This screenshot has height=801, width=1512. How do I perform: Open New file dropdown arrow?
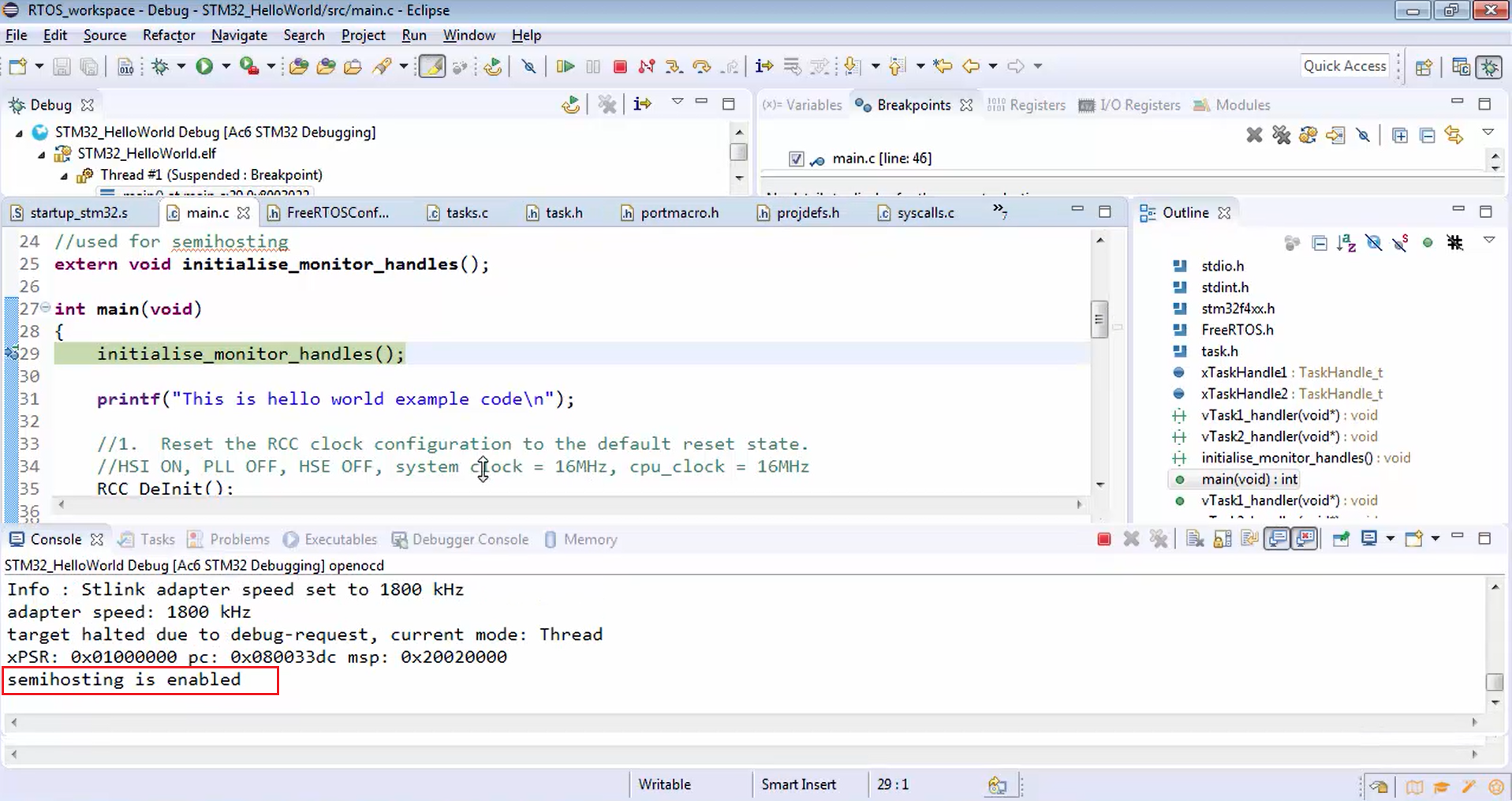(39, 66)
